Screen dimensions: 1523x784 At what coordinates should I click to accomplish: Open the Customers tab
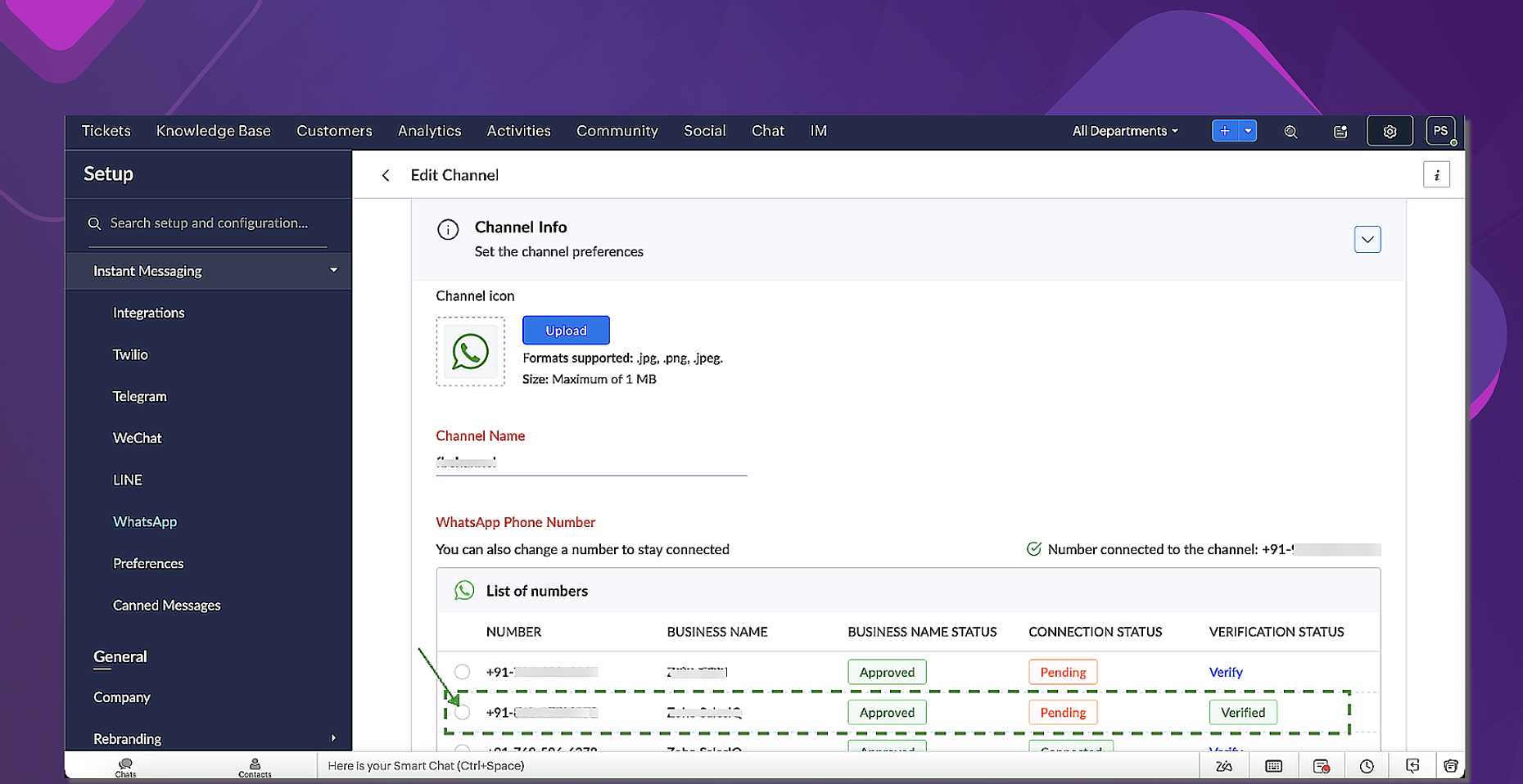[x=334, y=131]
